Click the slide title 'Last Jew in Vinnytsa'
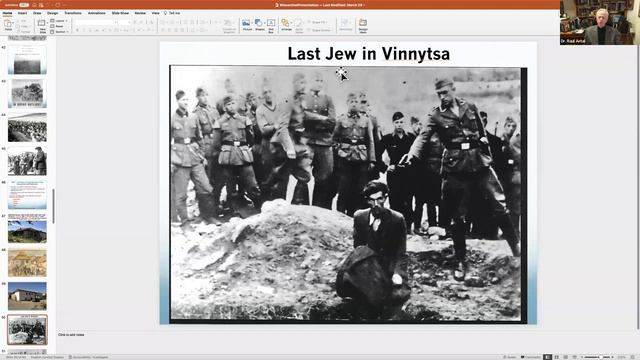Screen dimensions: 640x360 pos(369,54)
